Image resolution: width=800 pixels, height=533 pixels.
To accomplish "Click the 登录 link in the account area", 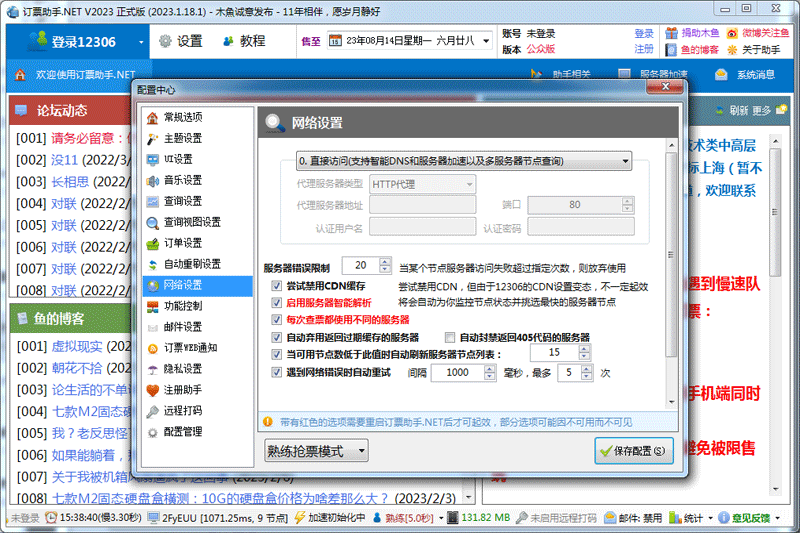I will (644, 34).
